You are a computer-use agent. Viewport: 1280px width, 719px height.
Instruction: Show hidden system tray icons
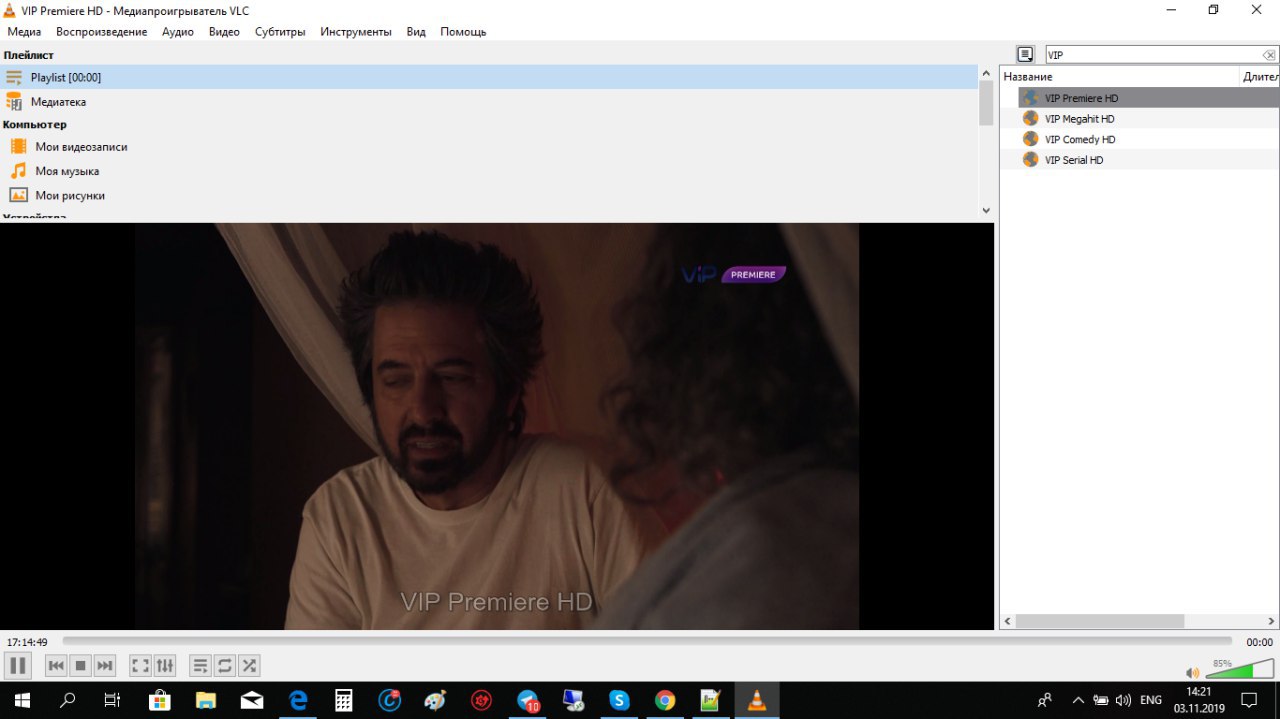(1078, 700)
